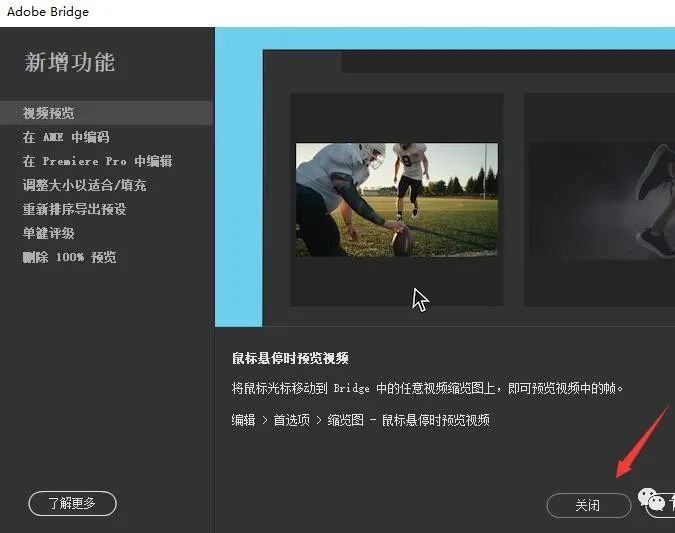
Task: Select 在 Premiere Pro 中编辑 entry
Action: point(97,161)
